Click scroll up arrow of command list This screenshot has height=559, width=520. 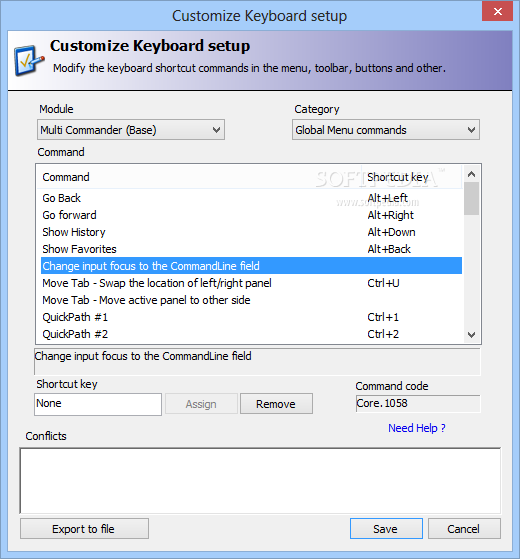pyautogui.click(x=472, y=174)
